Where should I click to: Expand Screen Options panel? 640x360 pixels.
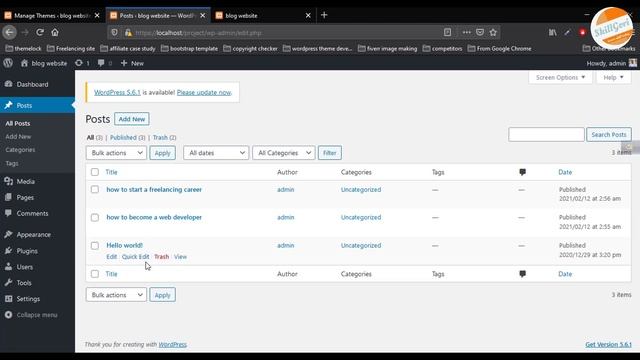pos(560,77)
